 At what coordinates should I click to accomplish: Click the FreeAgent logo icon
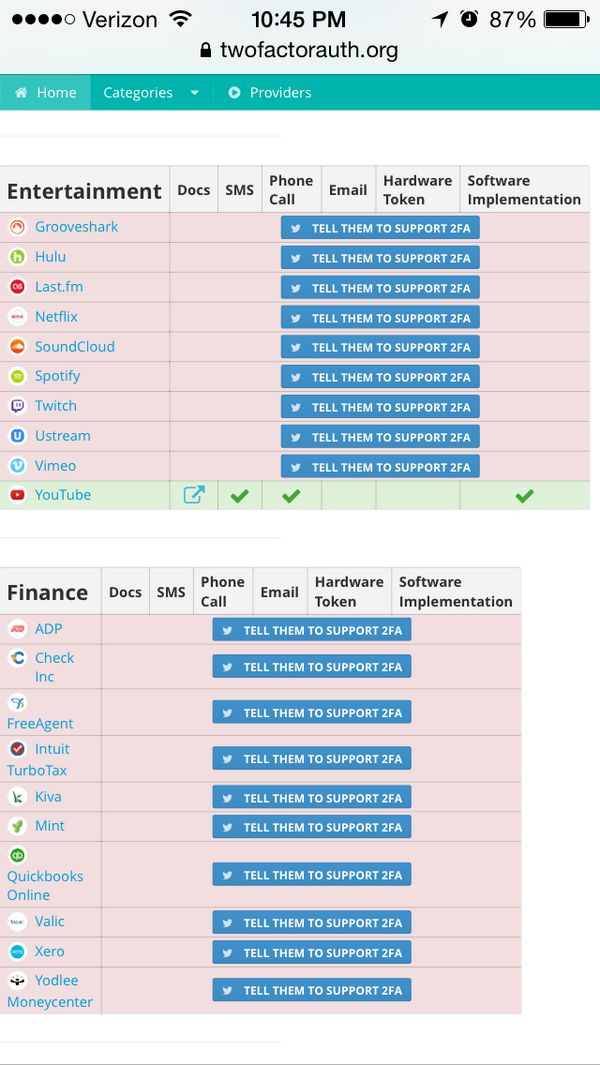coord(17,702)
